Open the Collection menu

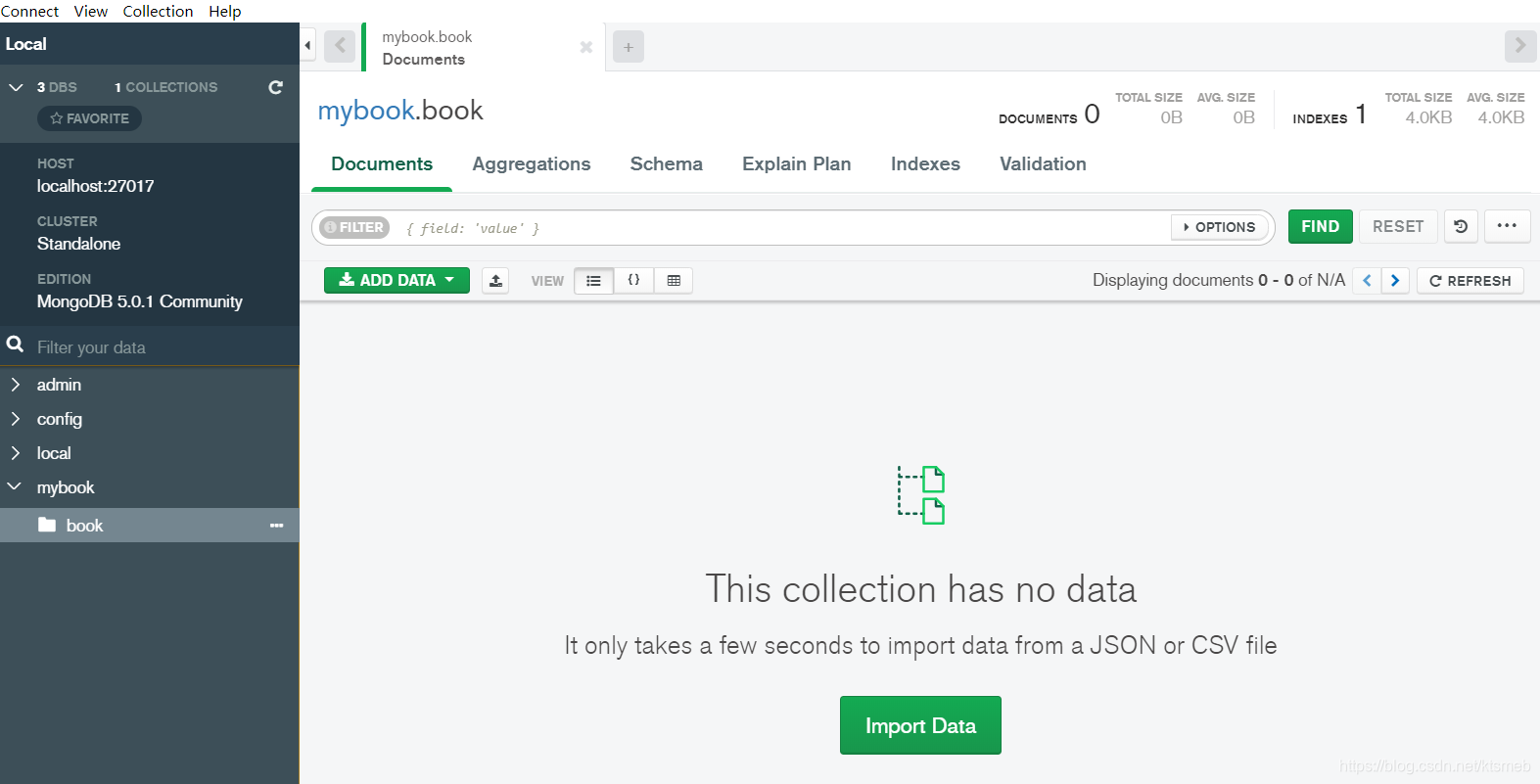click(x=158, y=11)
